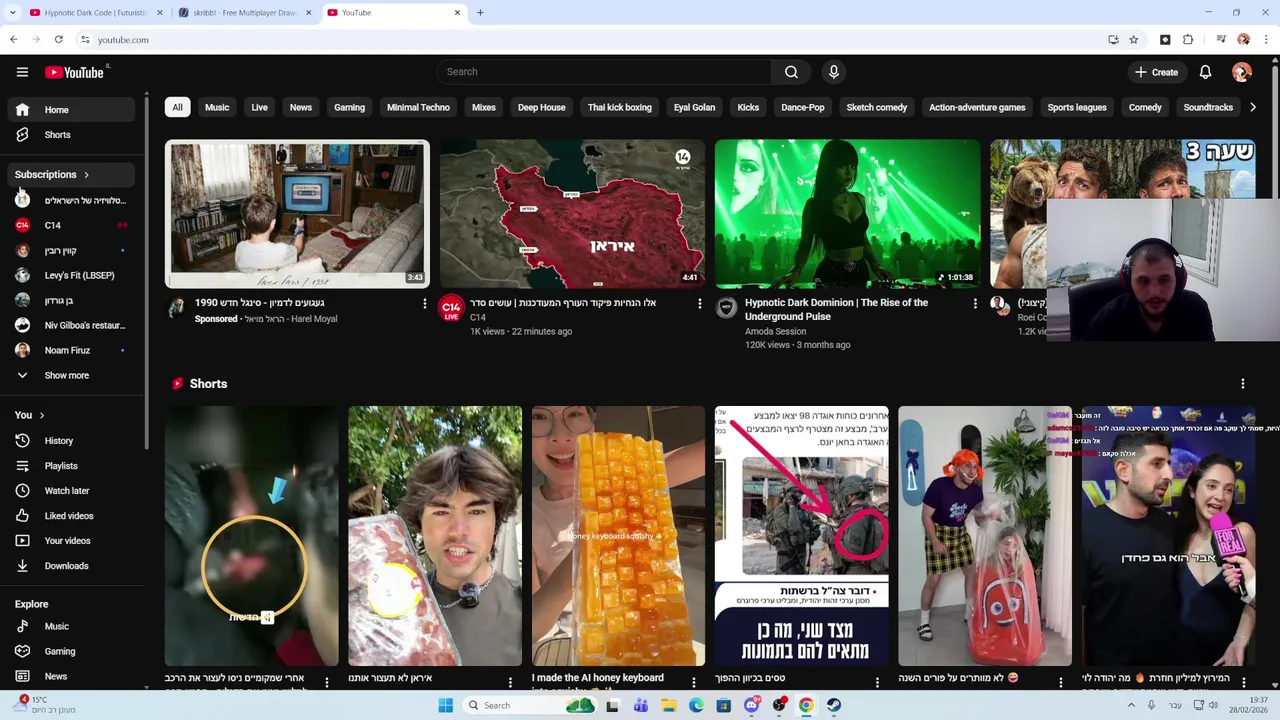Image resolution: width=1280 pixels, height=720 pixels.
Task: Expand the You section header
Action: coord(30,415)
